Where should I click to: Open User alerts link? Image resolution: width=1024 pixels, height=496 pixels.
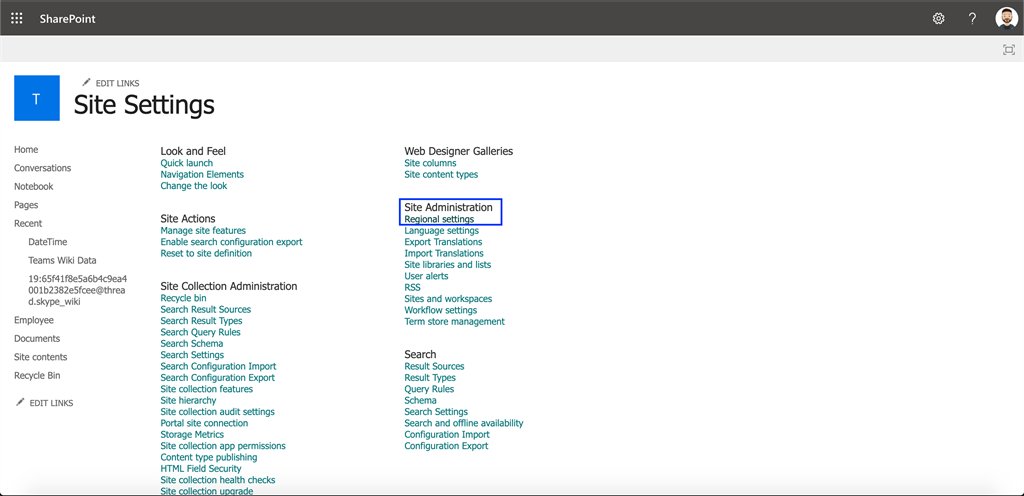[x=426, y=275]
